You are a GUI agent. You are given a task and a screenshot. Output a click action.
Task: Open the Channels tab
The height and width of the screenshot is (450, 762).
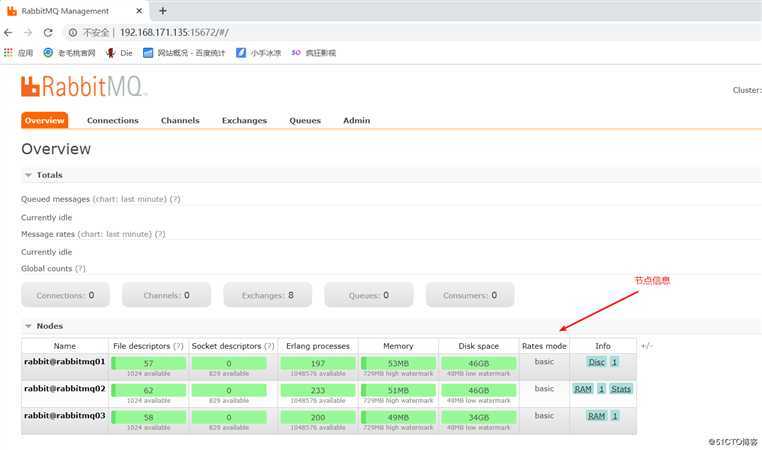(180, 121)
